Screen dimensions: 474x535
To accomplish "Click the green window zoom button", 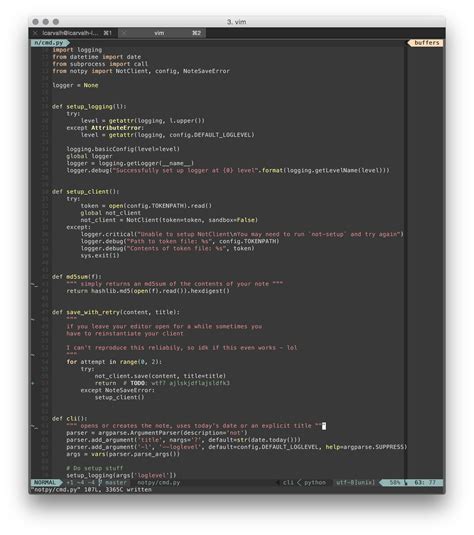I will (56, 21).
